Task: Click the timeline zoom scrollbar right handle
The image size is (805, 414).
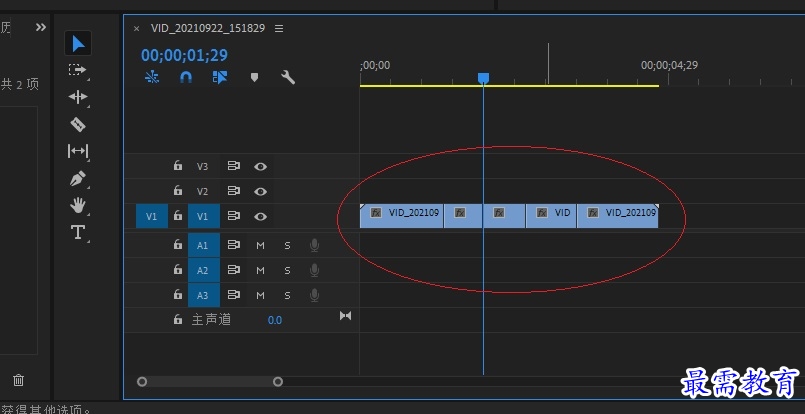Action: pyautogui.click(x=278, y=382)
